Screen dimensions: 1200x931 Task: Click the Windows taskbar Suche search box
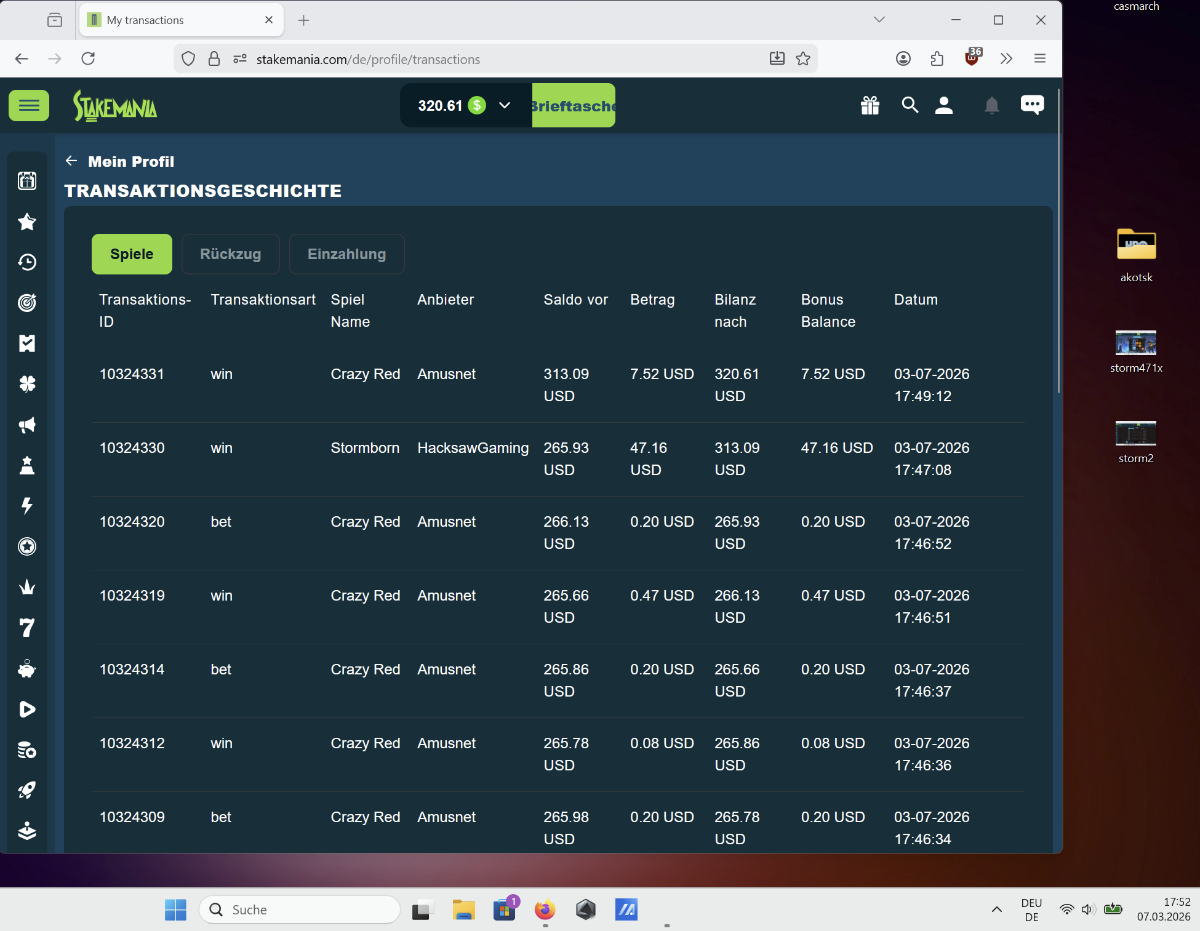300,909
